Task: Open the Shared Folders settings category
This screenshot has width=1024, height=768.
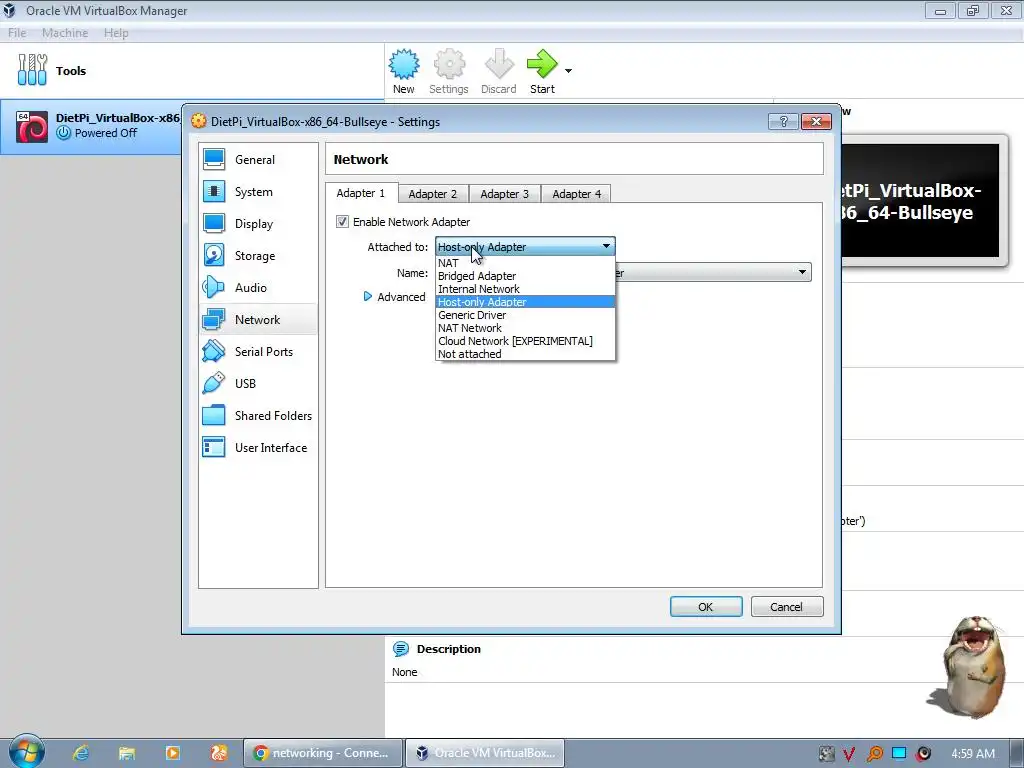Action: tap(258, 415)
